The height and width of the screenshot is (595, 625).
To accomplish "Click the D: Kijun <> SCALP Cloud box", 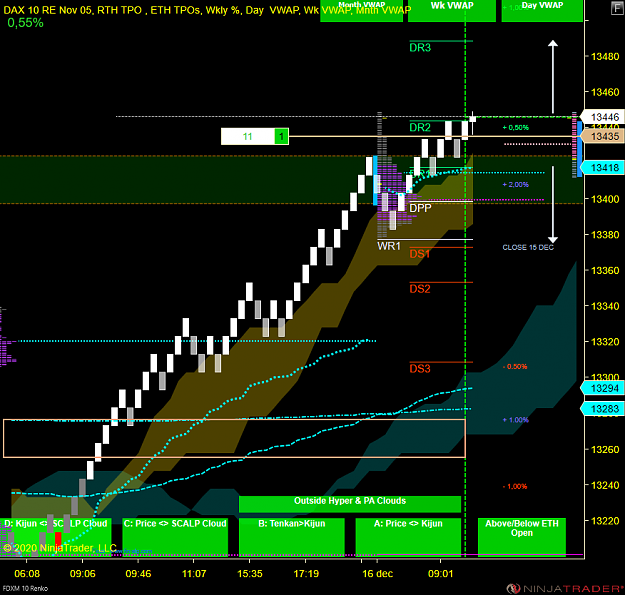I will pyautogui.click(x=55, y=536).
